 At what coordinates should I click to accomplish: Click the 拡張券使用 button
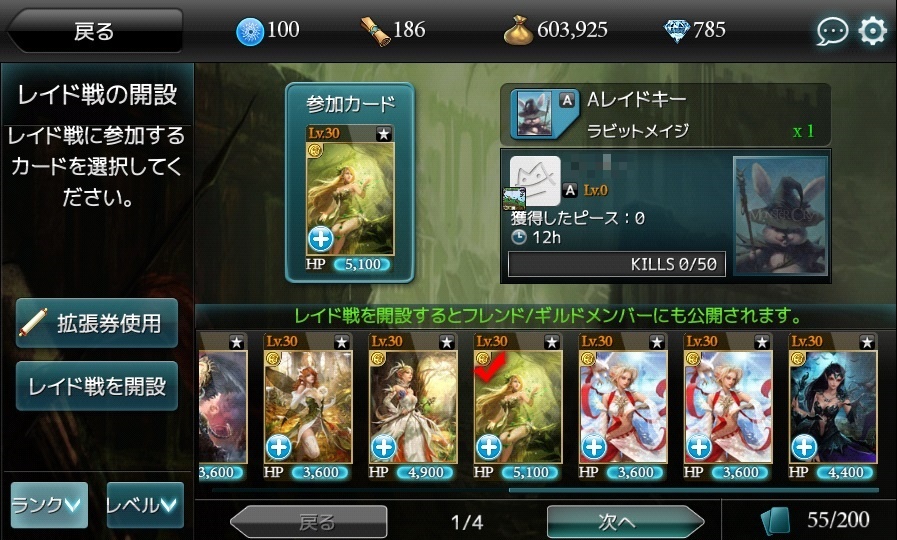pyautogui.click(x=97, y=323)
